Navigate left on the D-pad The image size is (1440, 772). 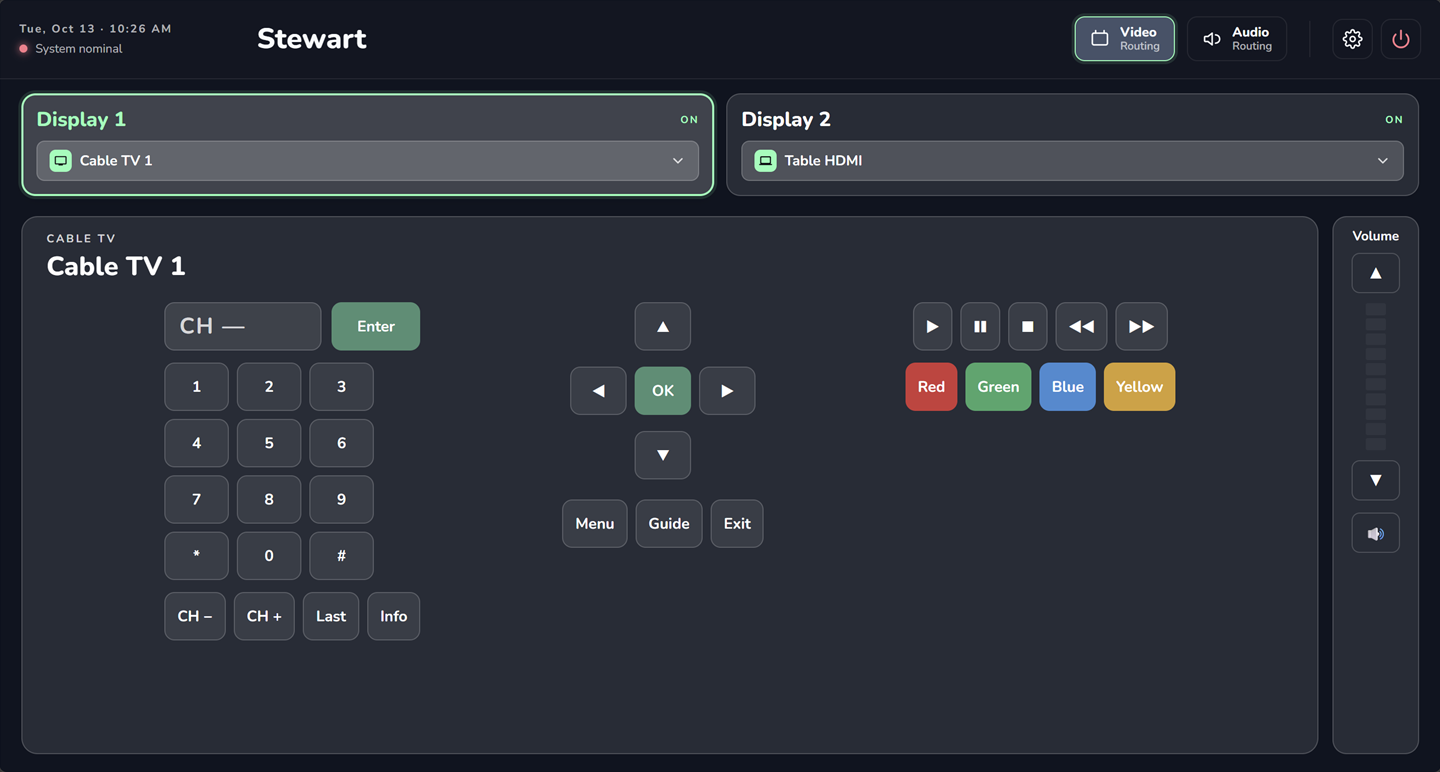(x=598, y=391)
